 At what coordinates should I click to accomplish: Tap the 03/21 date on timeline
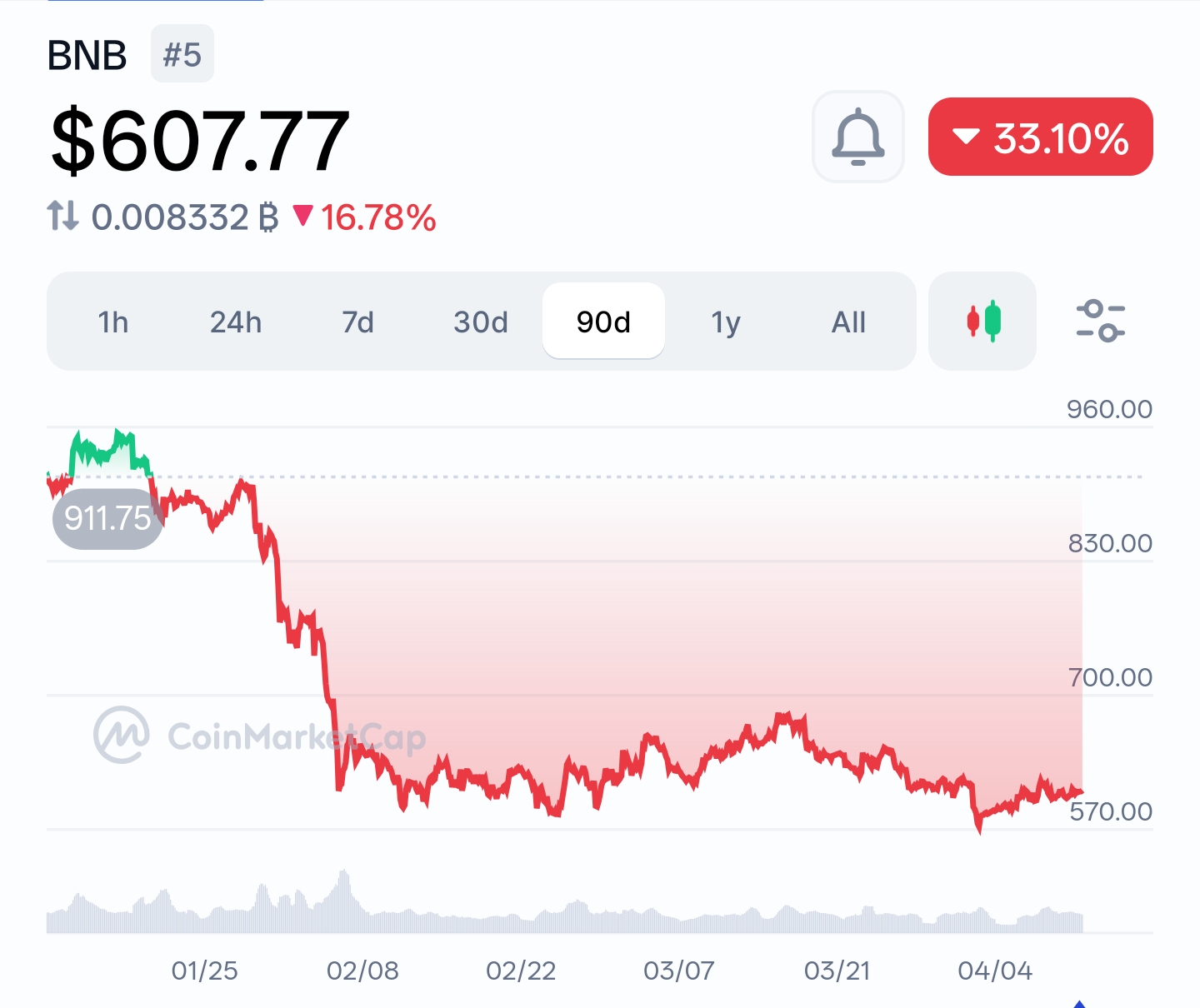[837, 971]
